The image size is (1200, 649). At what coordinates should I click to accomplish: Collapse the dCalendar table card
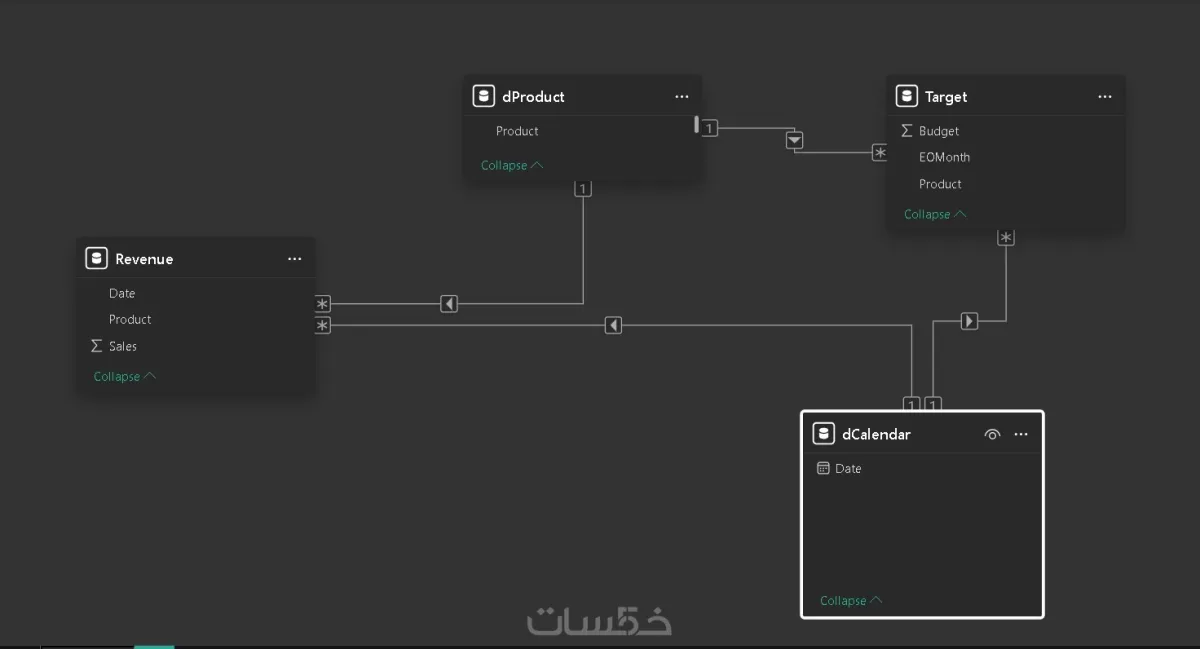click(x=843, y=600)
